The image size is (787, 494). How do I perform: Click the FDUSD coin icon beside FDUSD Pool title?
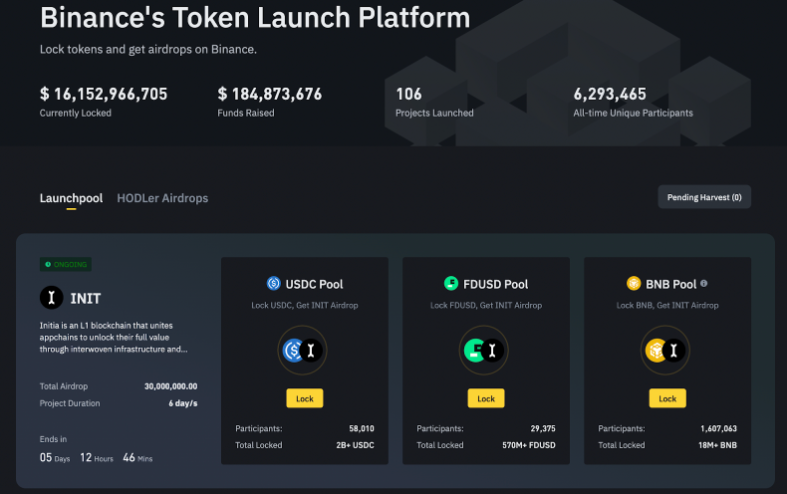451,284
